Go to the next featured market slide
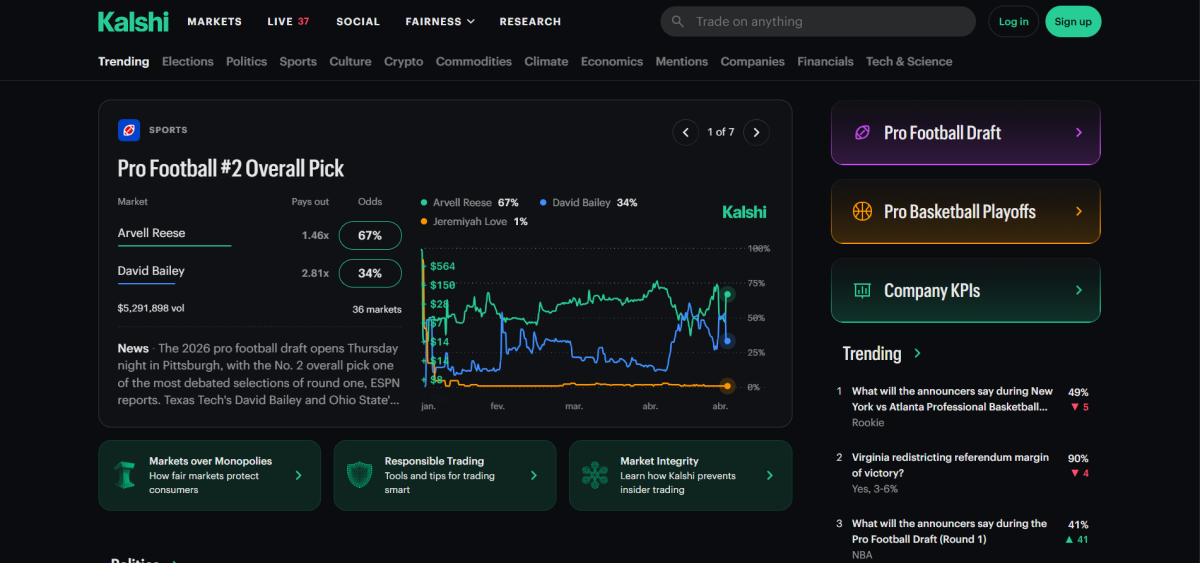1200x563 pixels. click(x=757, y=131)
